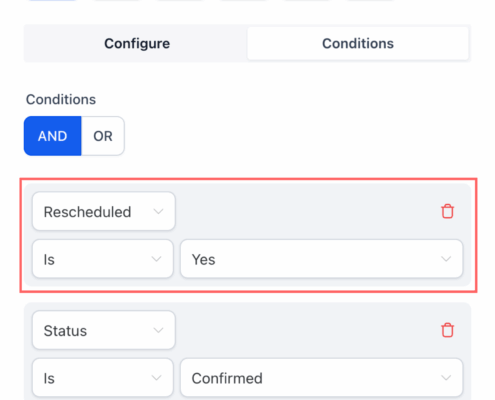
Task: Click the chevron in the Confirmed dropdown
Action: click(446, 378)
